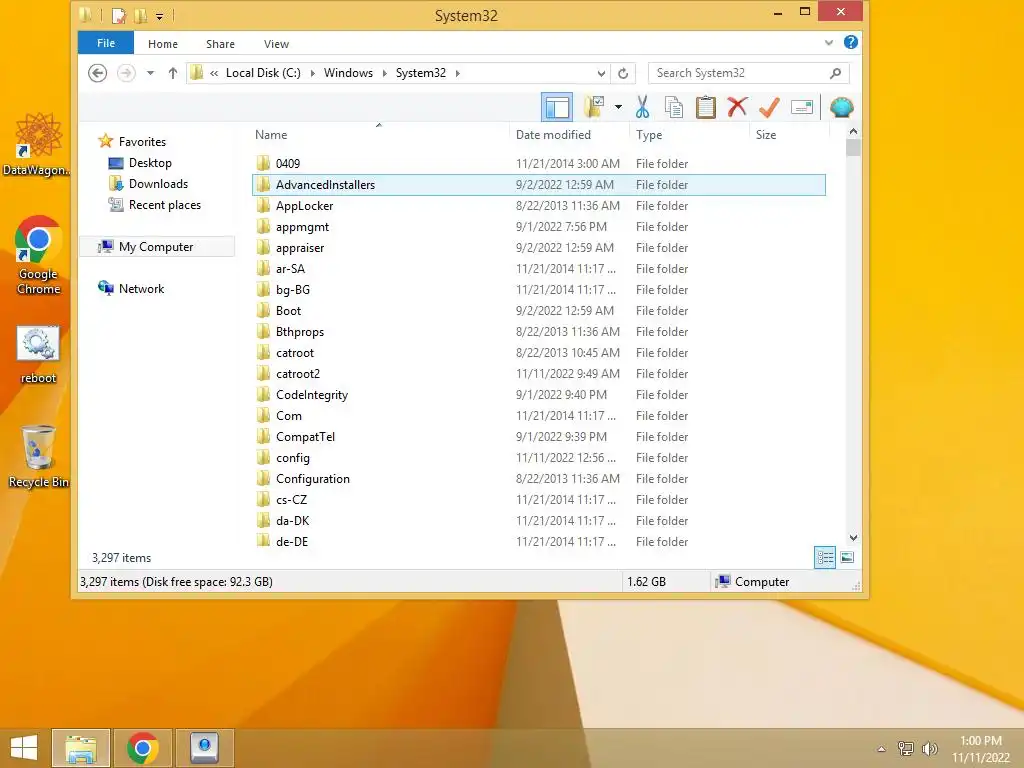Open the Windows Start button
The height and width of the screenshot is (768, 1024).
24,748
